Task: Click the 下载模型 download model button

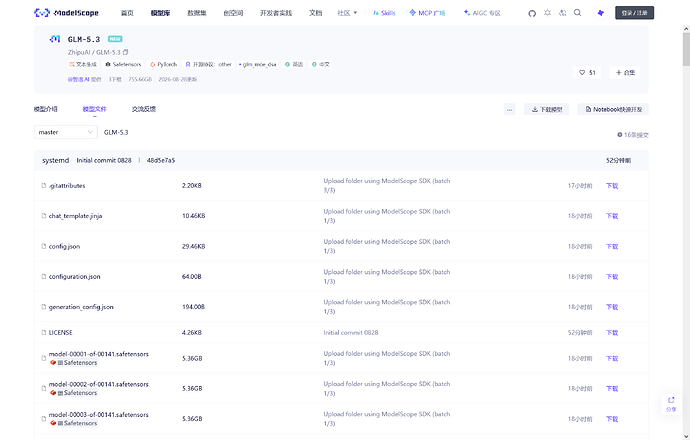Action: click(x=547, y=110)
